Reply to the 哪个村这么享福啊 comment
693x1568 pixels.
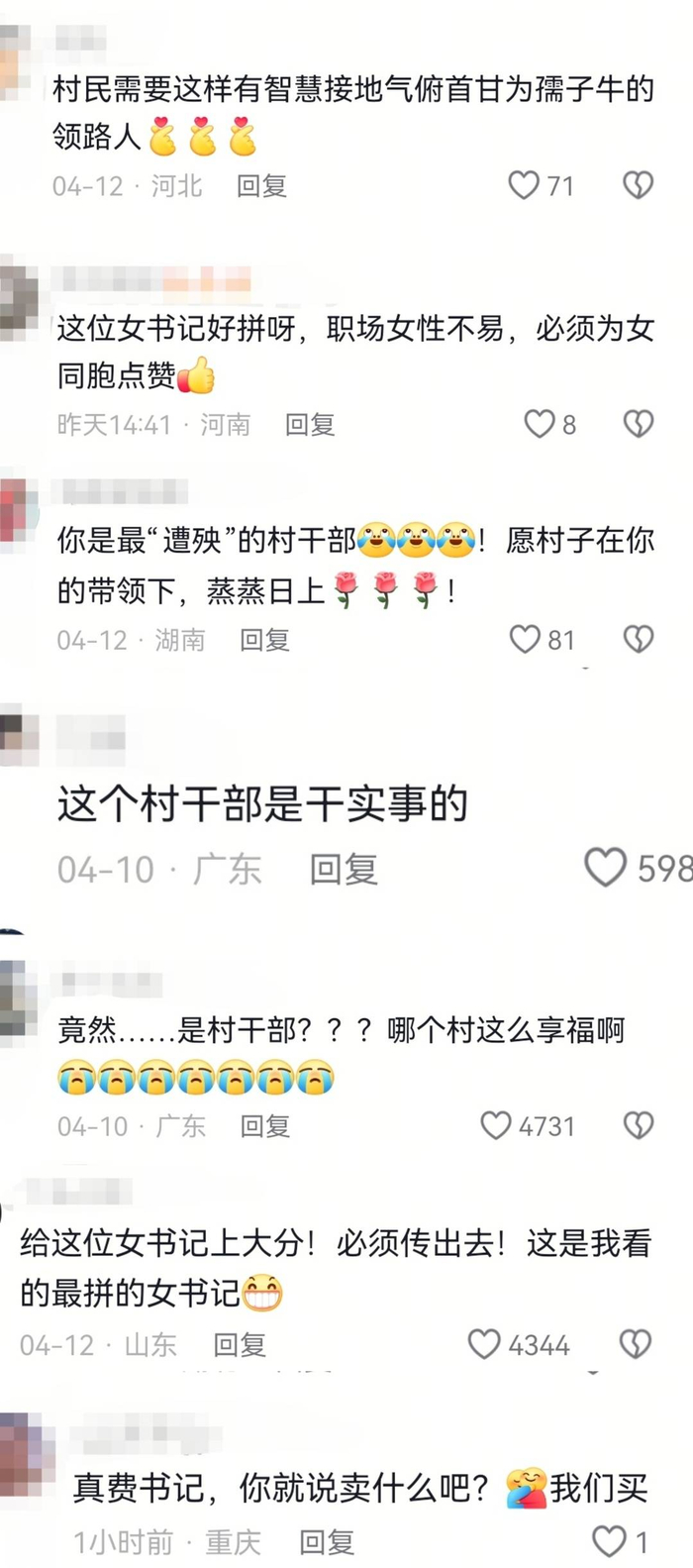(x=264, y=1125)
